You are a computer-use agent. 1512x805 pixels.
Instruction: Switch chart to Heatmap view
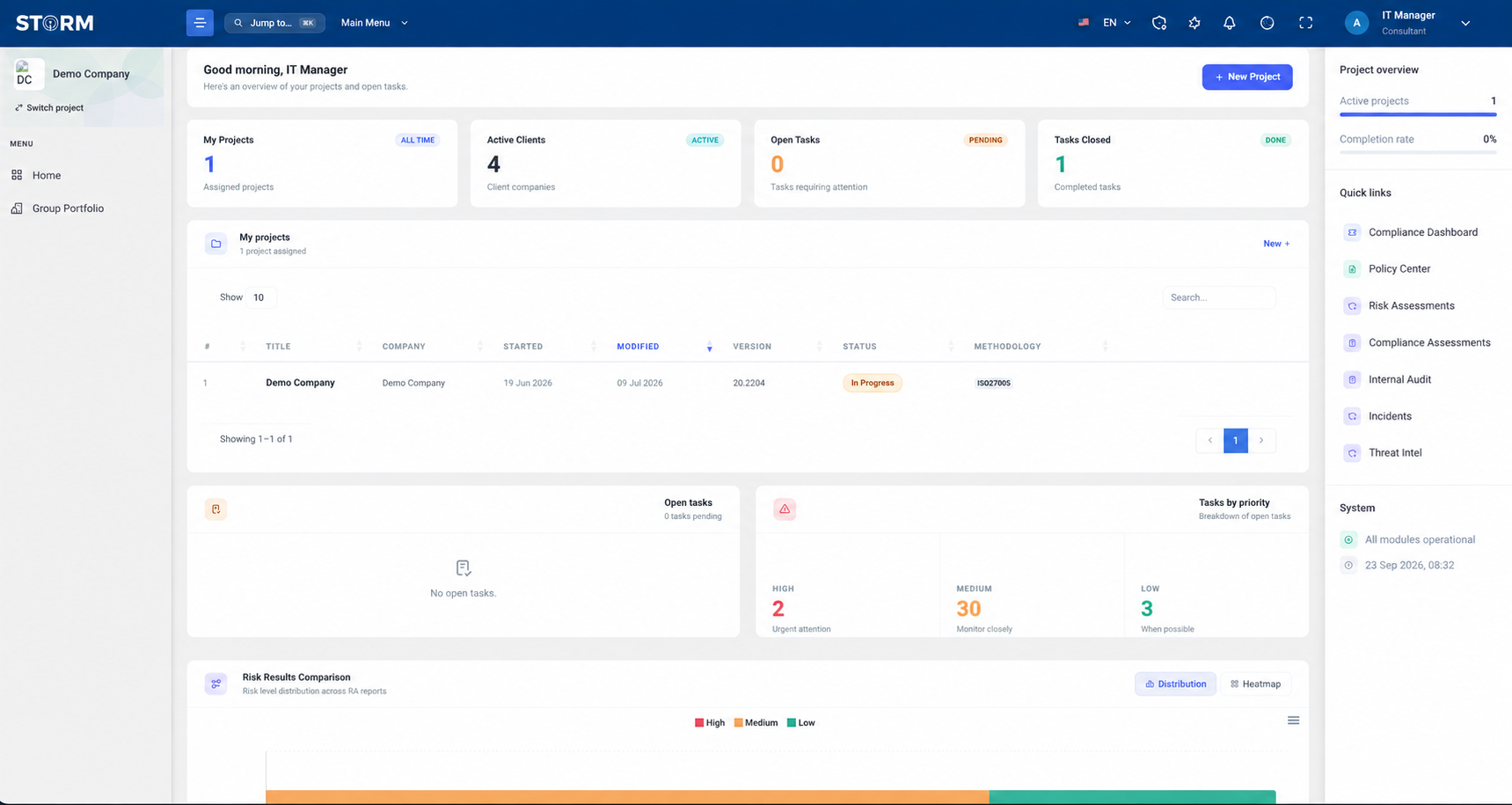click(1255, 684)
